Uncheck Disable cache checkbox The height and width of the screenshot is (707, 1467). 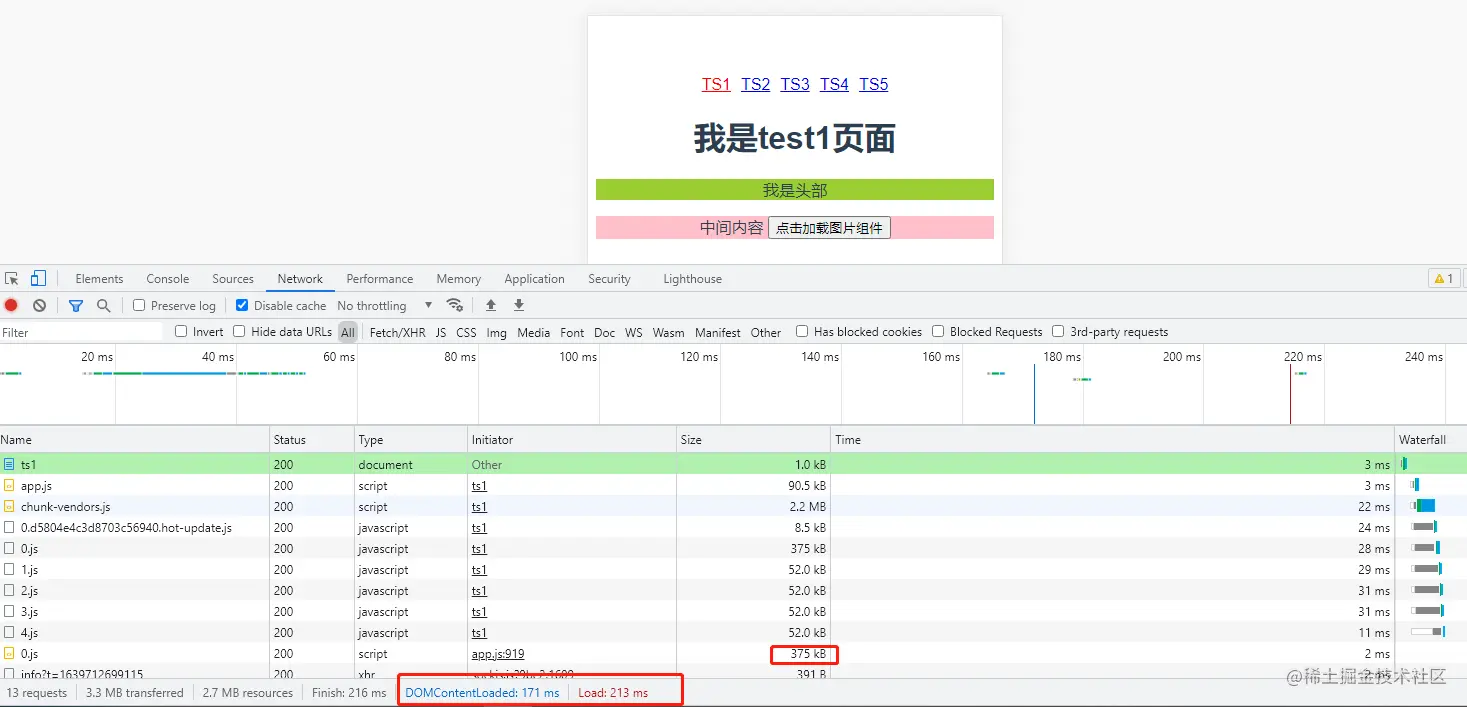pyautogui.click(x=242, y=305)
